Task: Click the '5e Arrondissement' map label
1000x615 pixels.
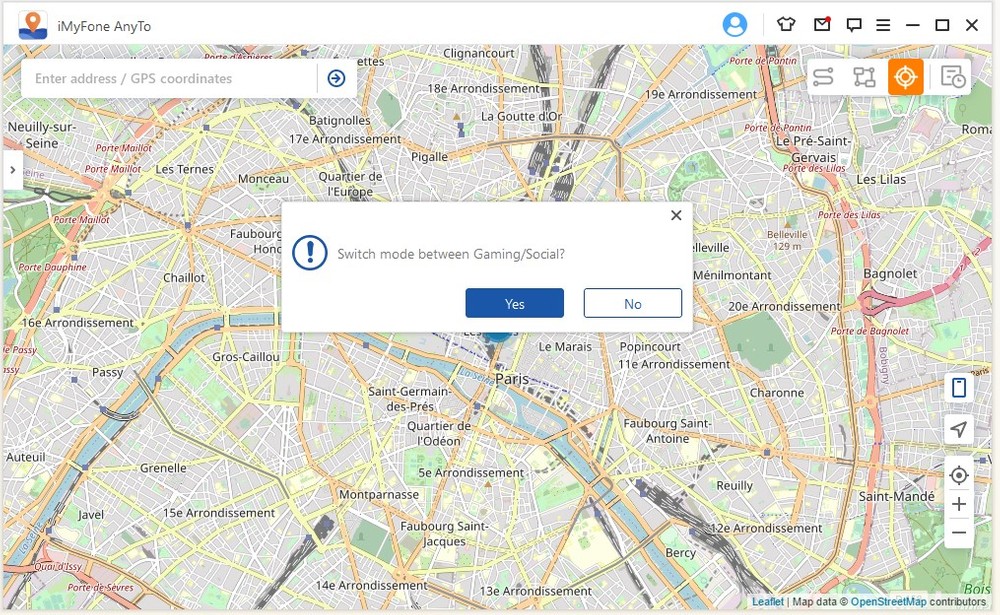Action: tap(471, 473)
